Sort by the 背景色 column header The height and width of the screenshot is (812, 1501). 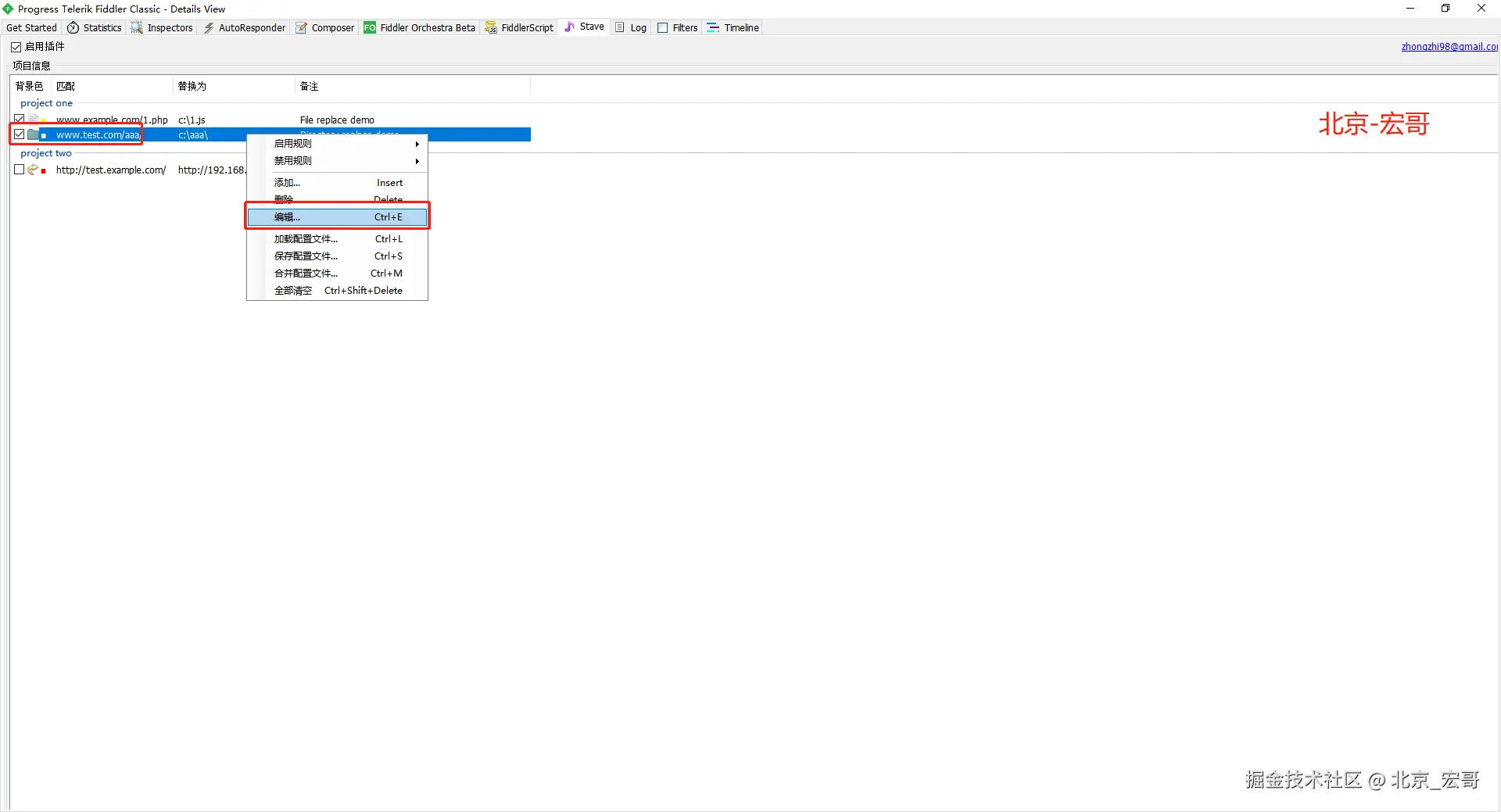30,86
